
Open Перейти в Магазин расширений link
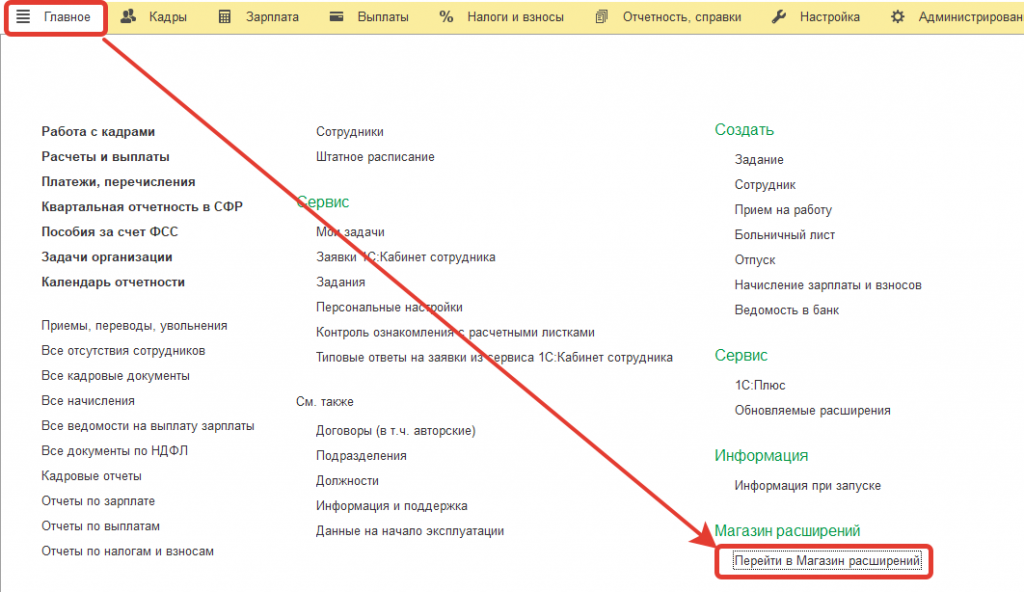(827, 561)
